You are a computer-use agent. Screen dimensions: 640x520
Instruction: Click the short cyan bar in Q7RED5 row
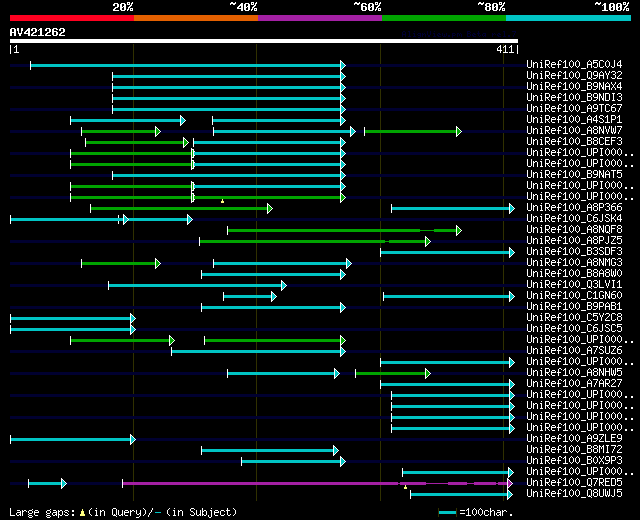(47, 484)
